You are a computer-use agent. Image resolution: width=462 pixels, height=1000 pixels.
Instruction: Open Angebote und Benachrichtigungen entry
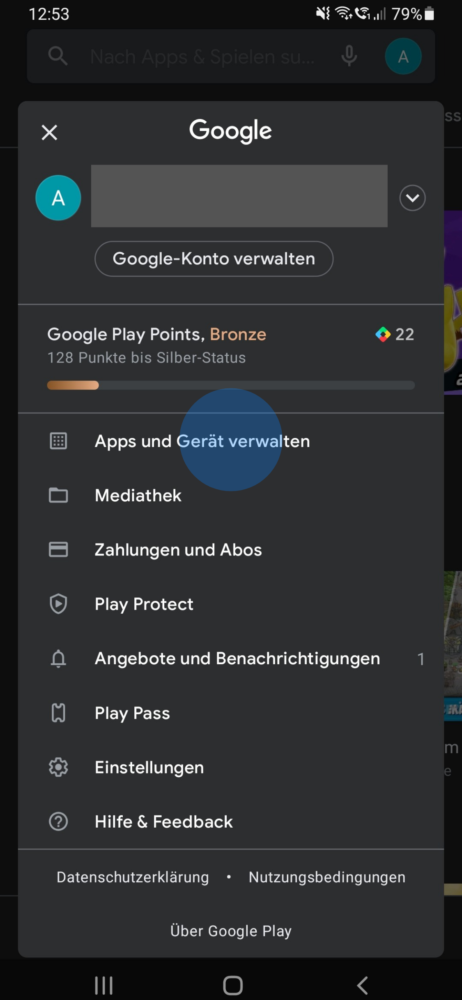[x=231, y=659]
